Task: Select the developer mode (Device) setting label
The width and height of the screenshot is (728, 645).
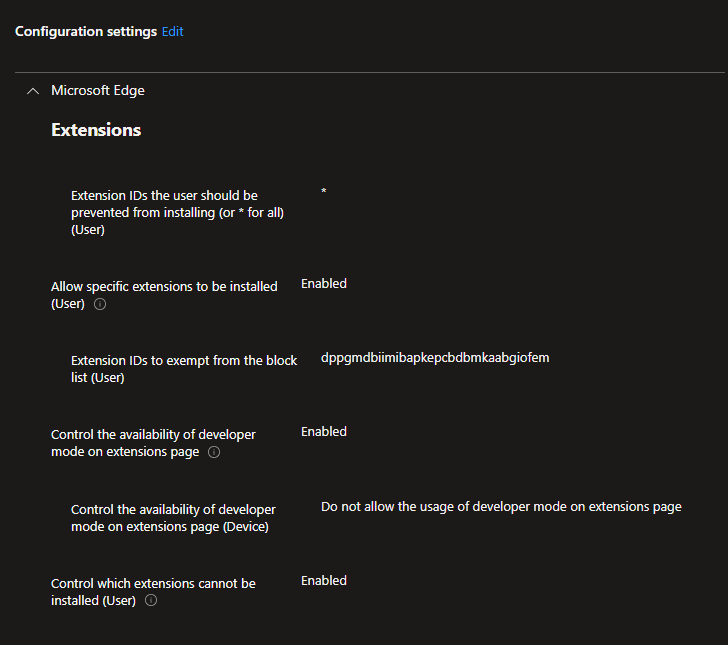Action: pos(173,518)
